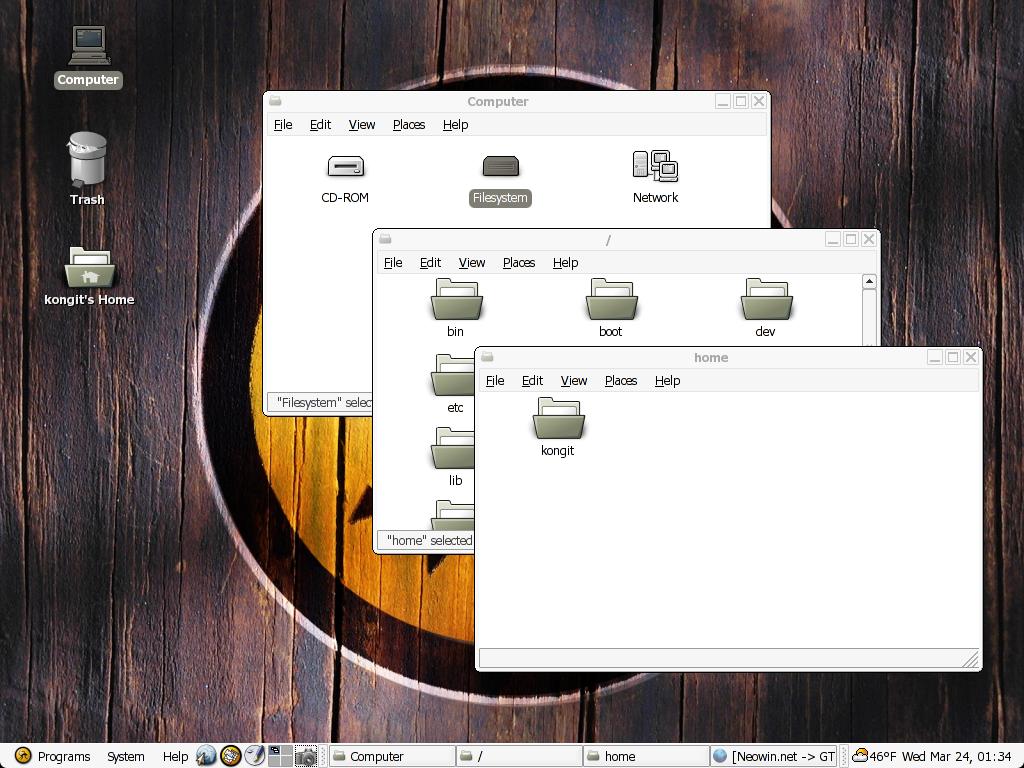Select the dev folder icon

[766, 301]
